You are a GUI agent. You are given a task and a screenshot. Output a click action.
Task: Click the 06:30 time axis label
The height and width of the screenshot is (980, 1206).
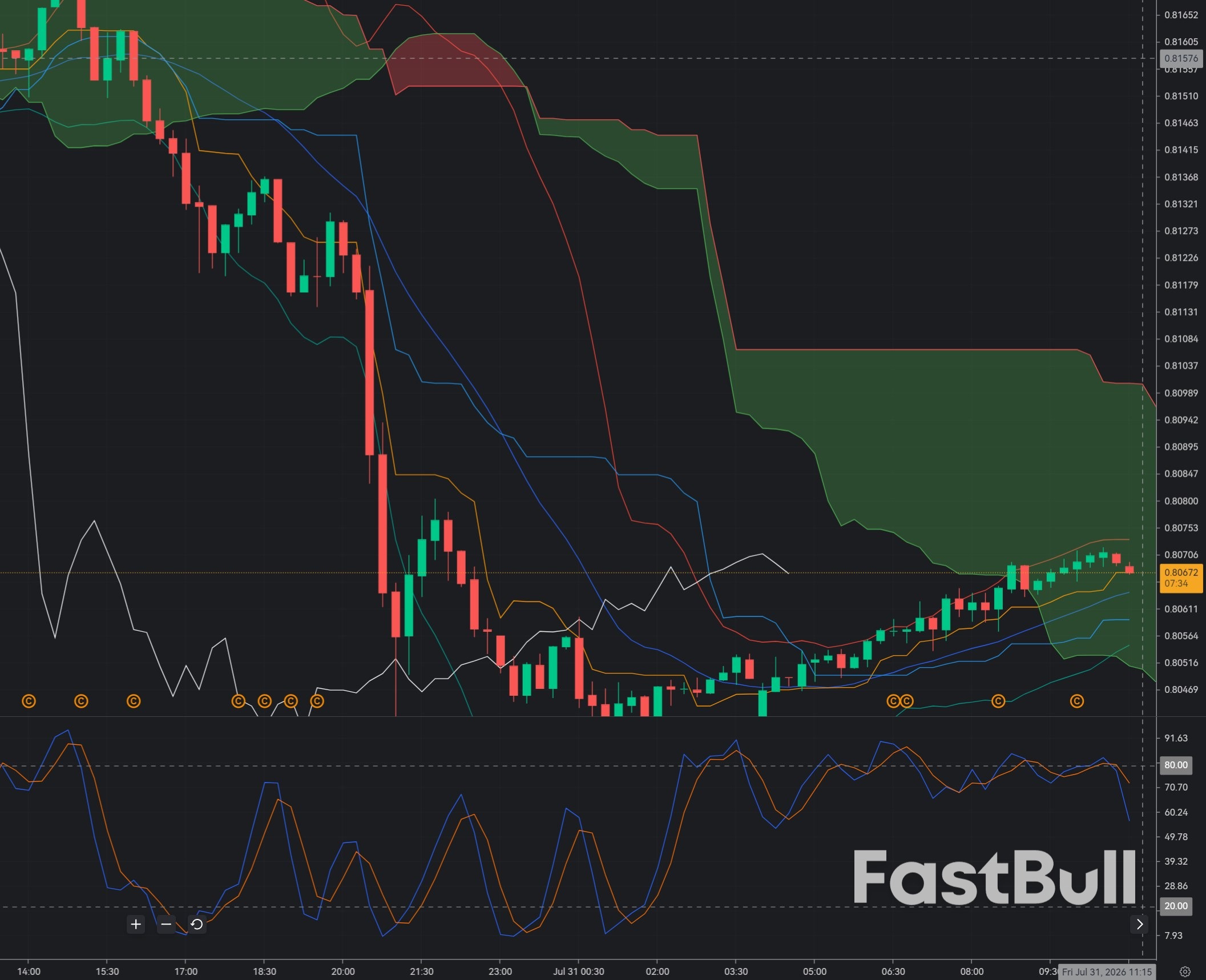click(x=893, y=971)
